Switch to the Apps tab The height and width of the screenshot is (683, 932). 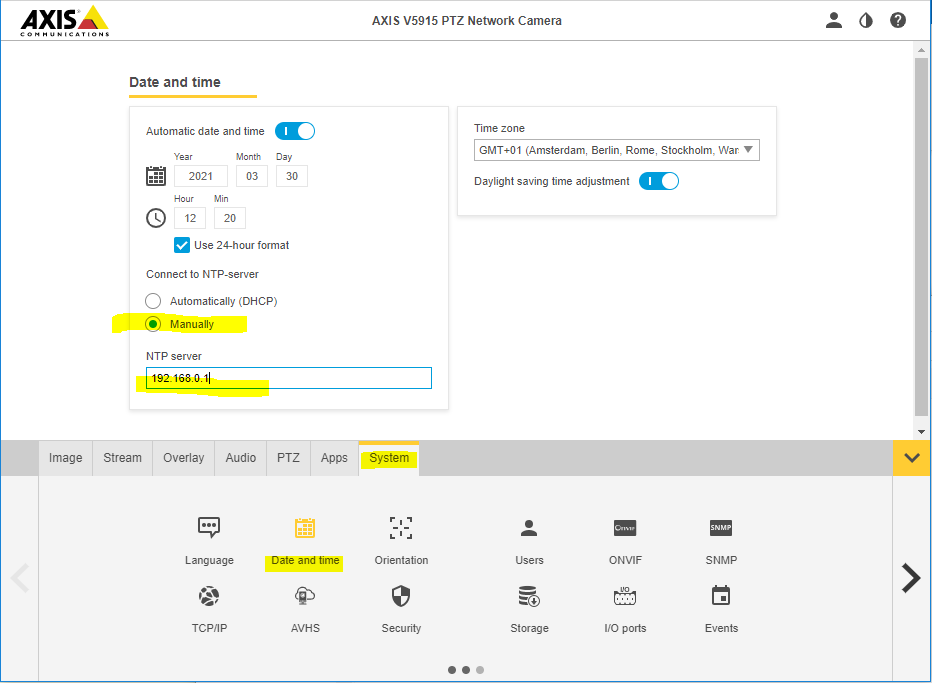click(334, 458)
